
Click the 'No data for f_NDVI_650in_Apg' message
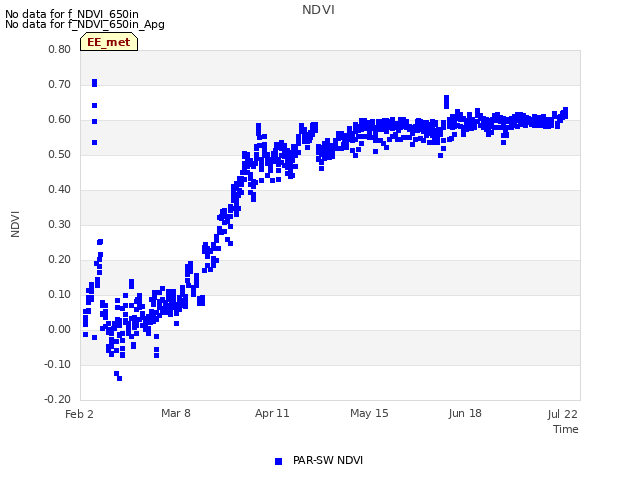(85, 25)
